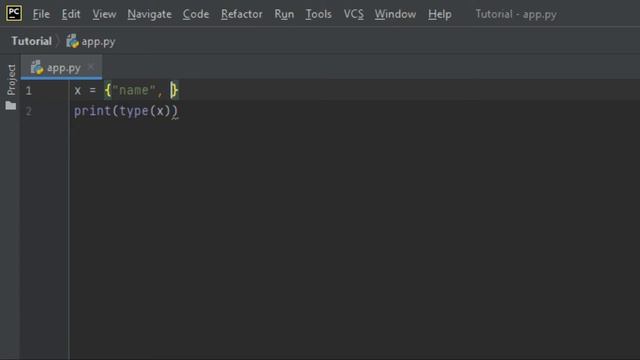Click the Python file icon in breadcrumb
640x360 pixels.
click(x=72, y=41)
